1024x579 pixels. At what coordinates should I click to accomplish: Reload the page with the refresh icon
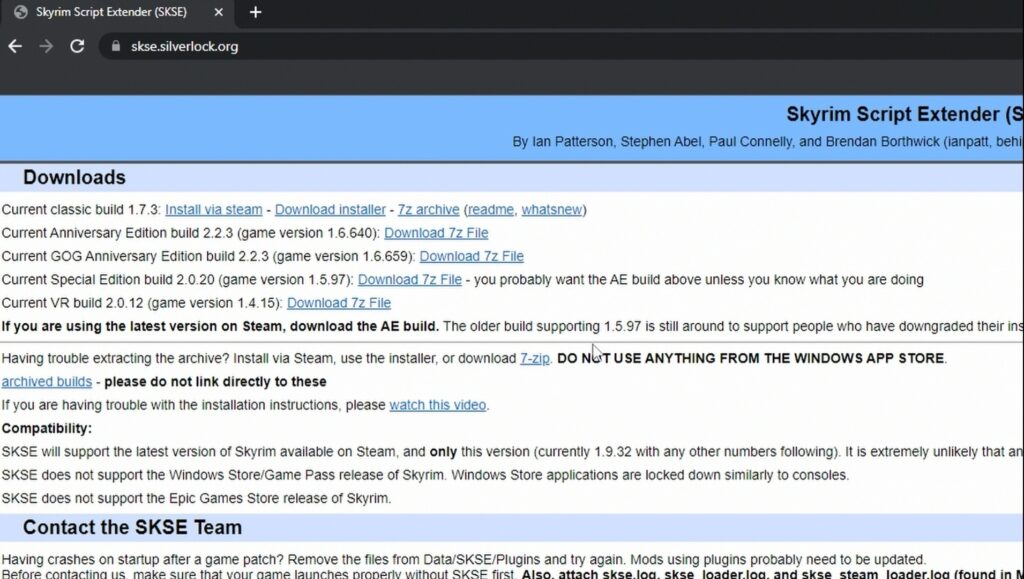tap(77, 46)
